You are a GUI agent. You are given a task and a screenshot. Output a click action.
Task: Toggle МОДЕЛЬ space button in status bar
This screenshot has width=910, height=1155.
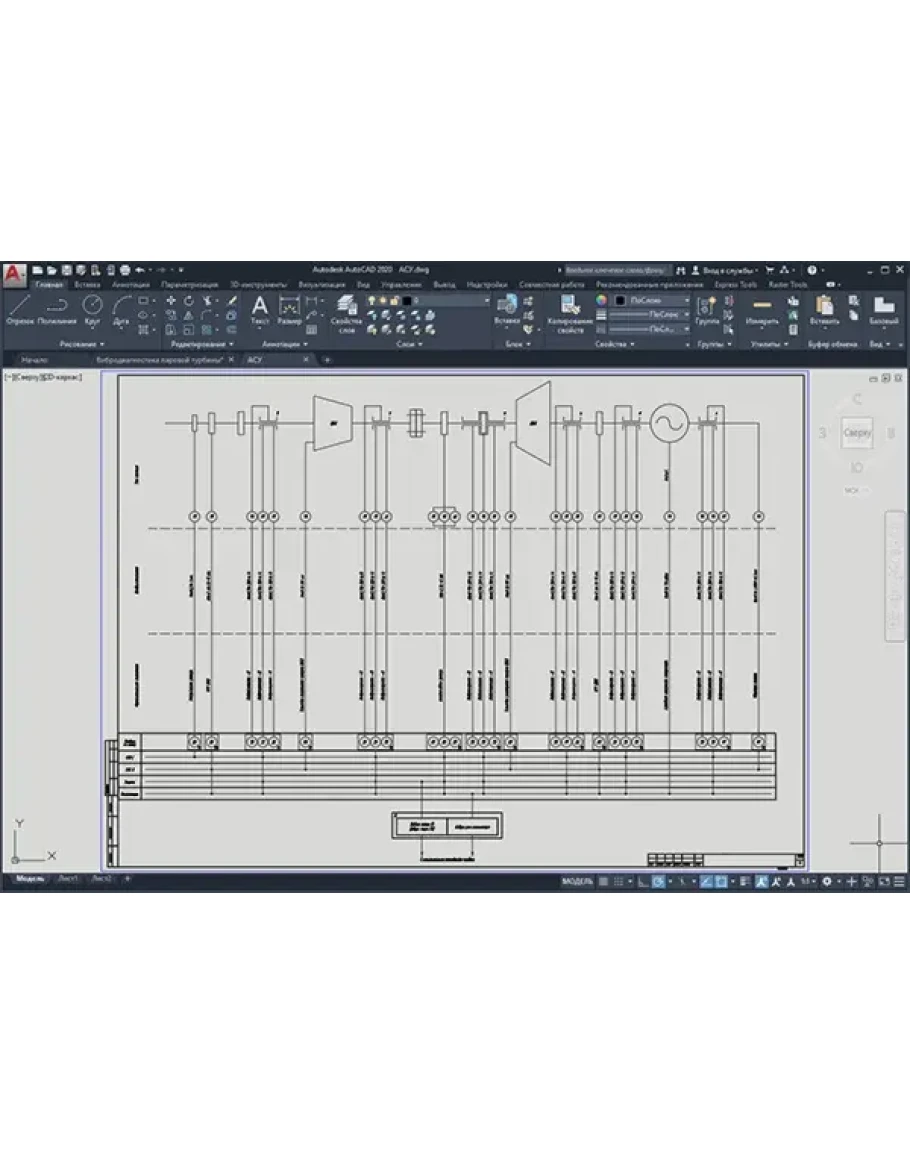pyautogui.click(x=577, y=881)
